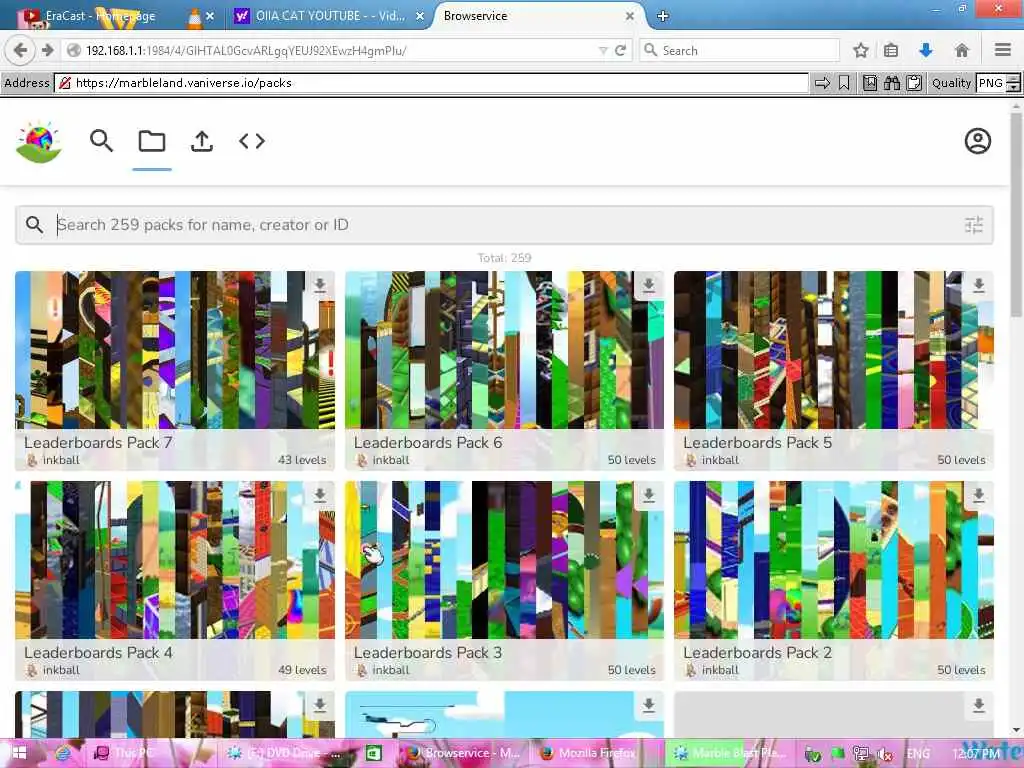Open Leaderboards Pack 2 thumbnail
Viewport: 1024px width, 768px height.
pyautogui.click(x=834, y=560)
